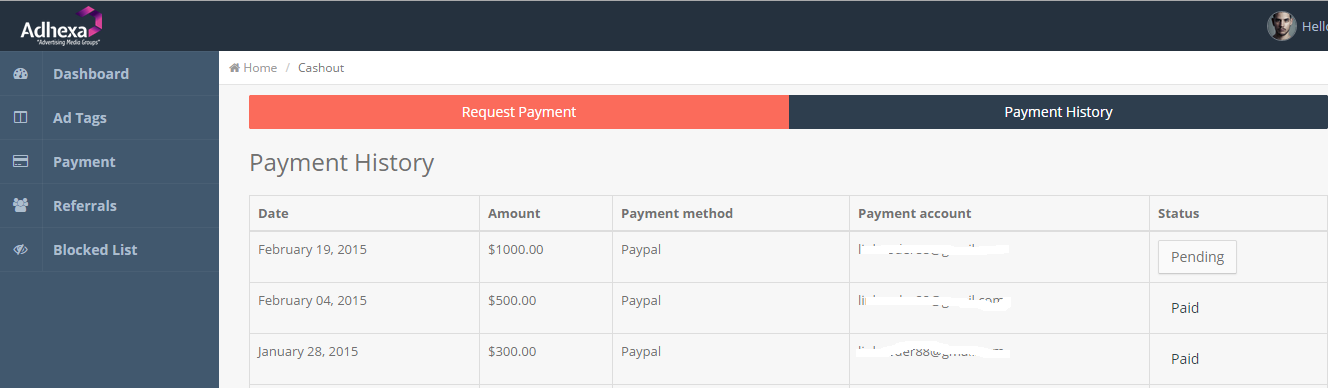Click the Cashout breadcrumb item
Screen dimensions: 1328x388
point(321,68)
